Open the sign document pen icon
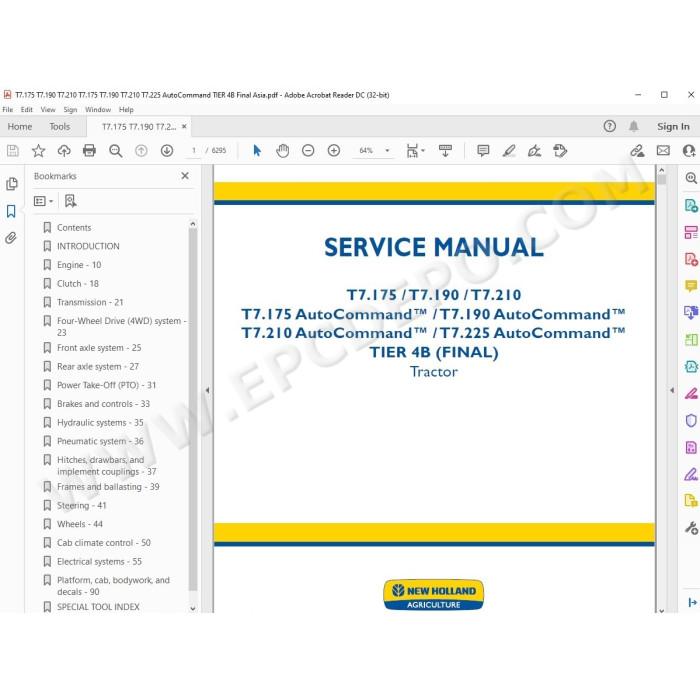The image size is (700, 700). coord(534,150)
